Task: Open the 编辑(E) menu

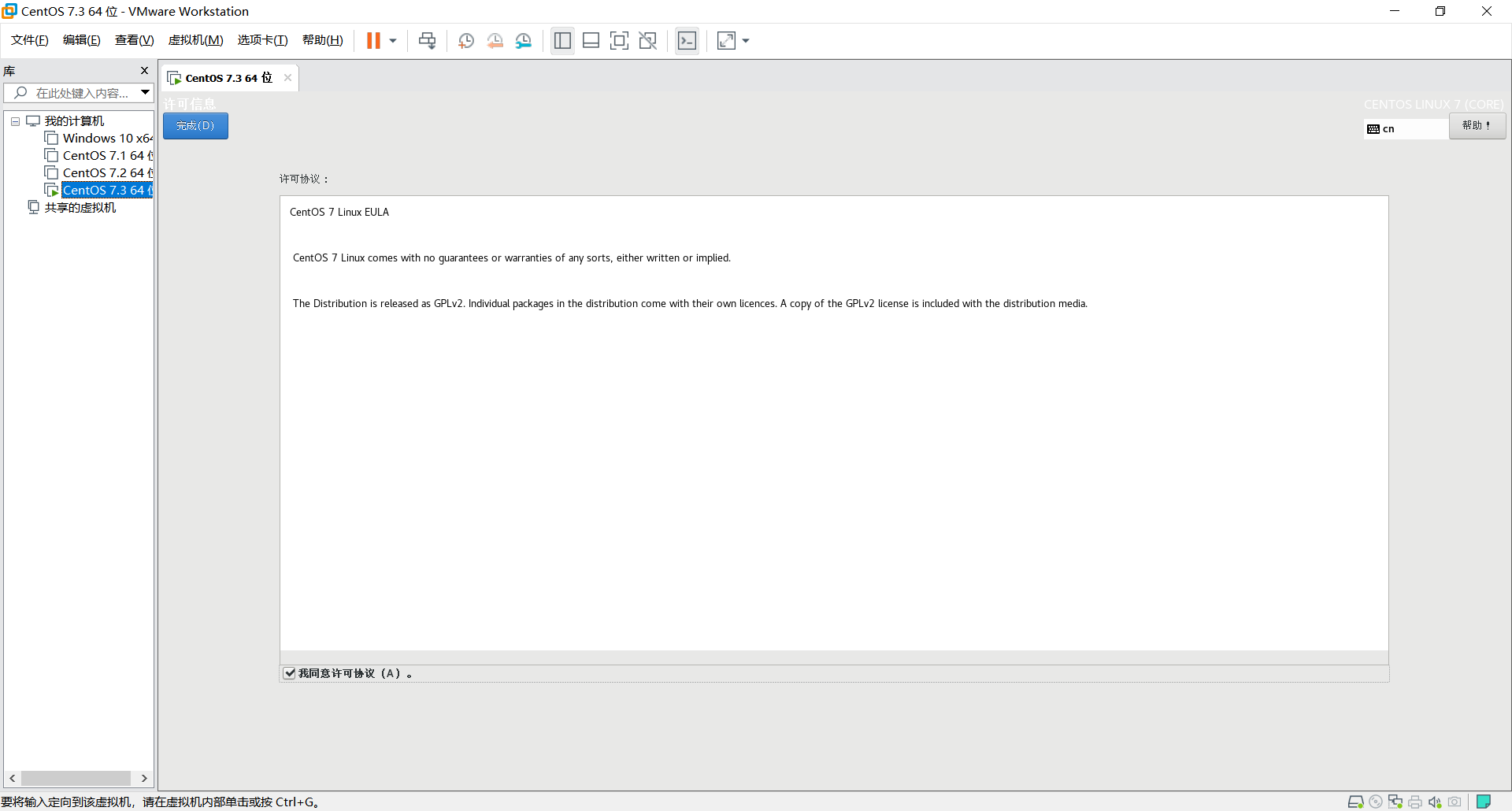Action: [x=82, y=40]
